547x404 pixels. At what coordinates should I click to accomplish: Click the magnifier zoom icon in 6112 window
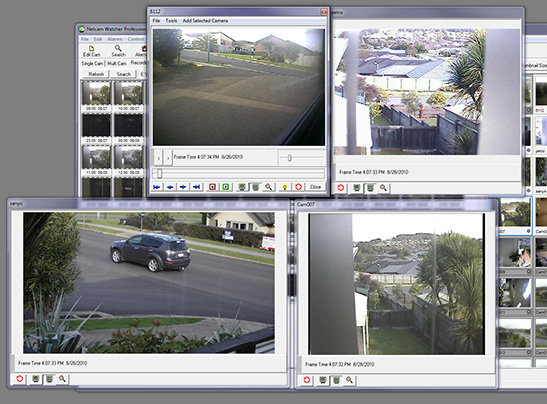tap(268, 187)
